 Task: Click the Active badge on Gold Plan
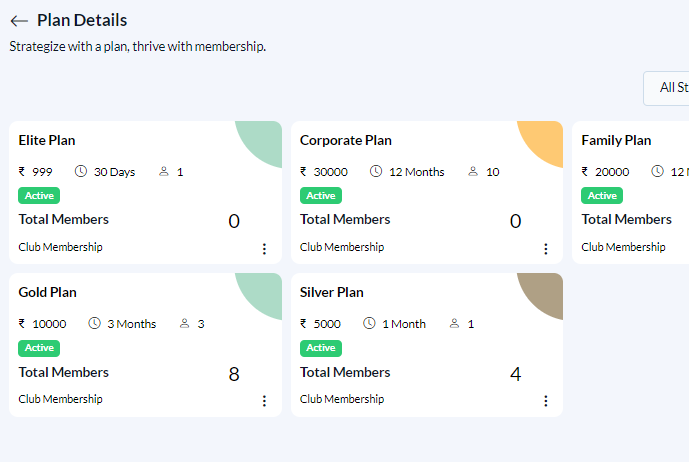click(x=39, y=348)
